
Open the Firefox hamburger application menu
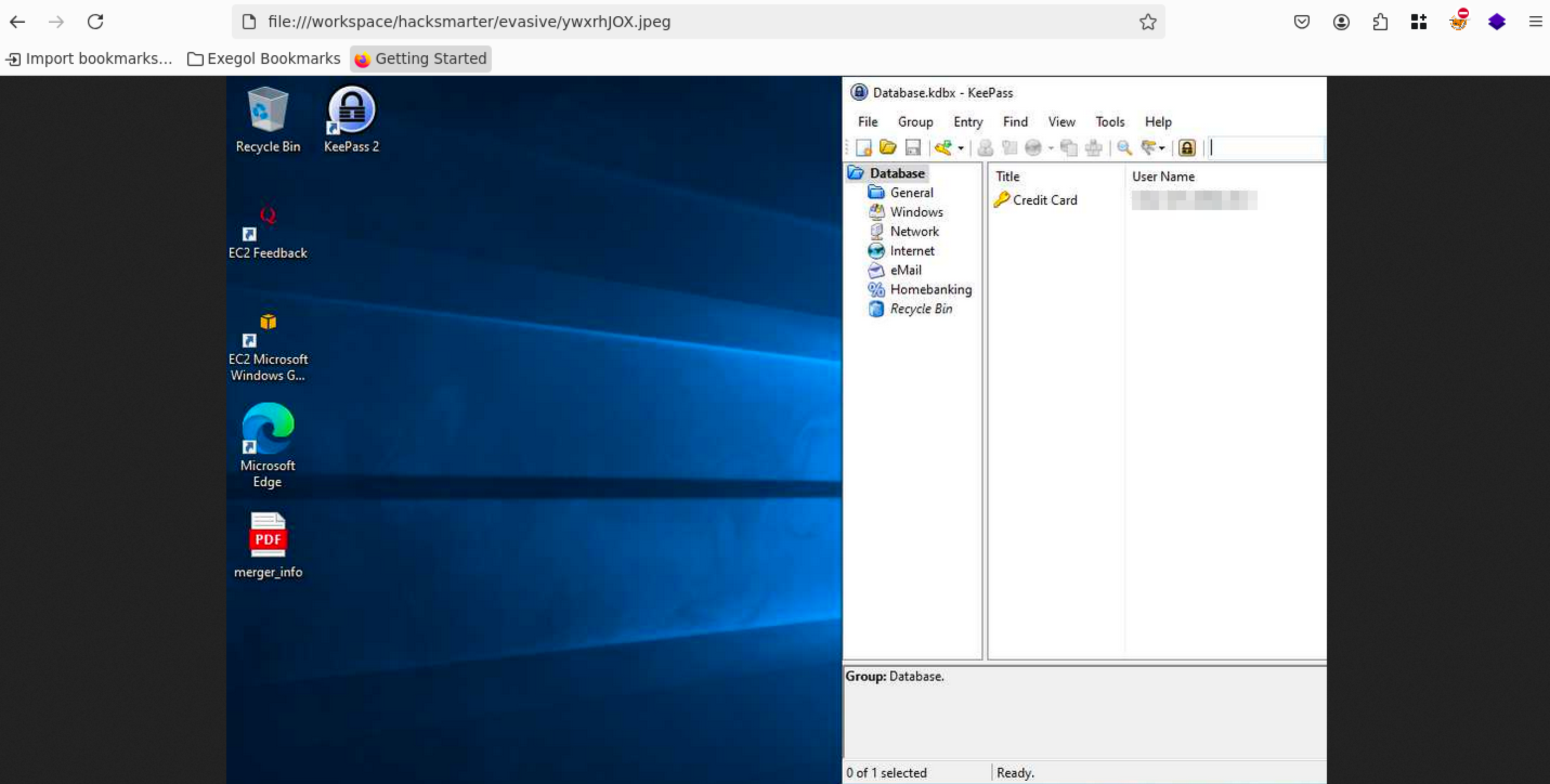tap(1535, 22)
